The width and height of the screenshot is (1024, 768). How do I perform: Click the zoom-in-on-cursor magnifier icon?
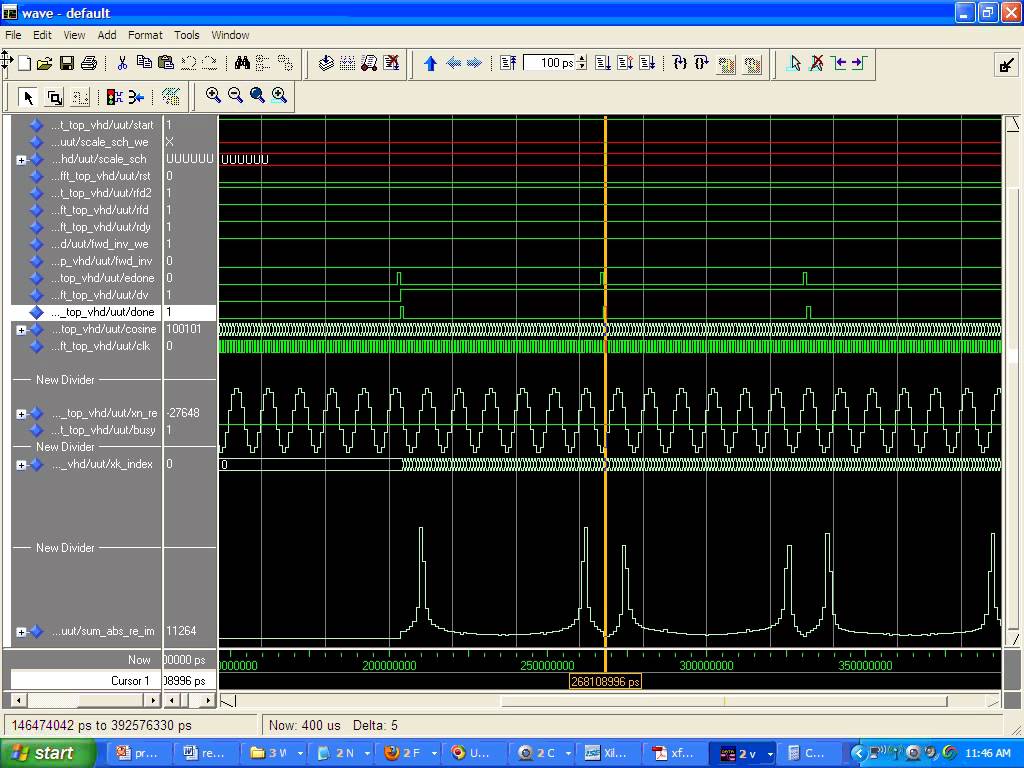click(280, 95)
